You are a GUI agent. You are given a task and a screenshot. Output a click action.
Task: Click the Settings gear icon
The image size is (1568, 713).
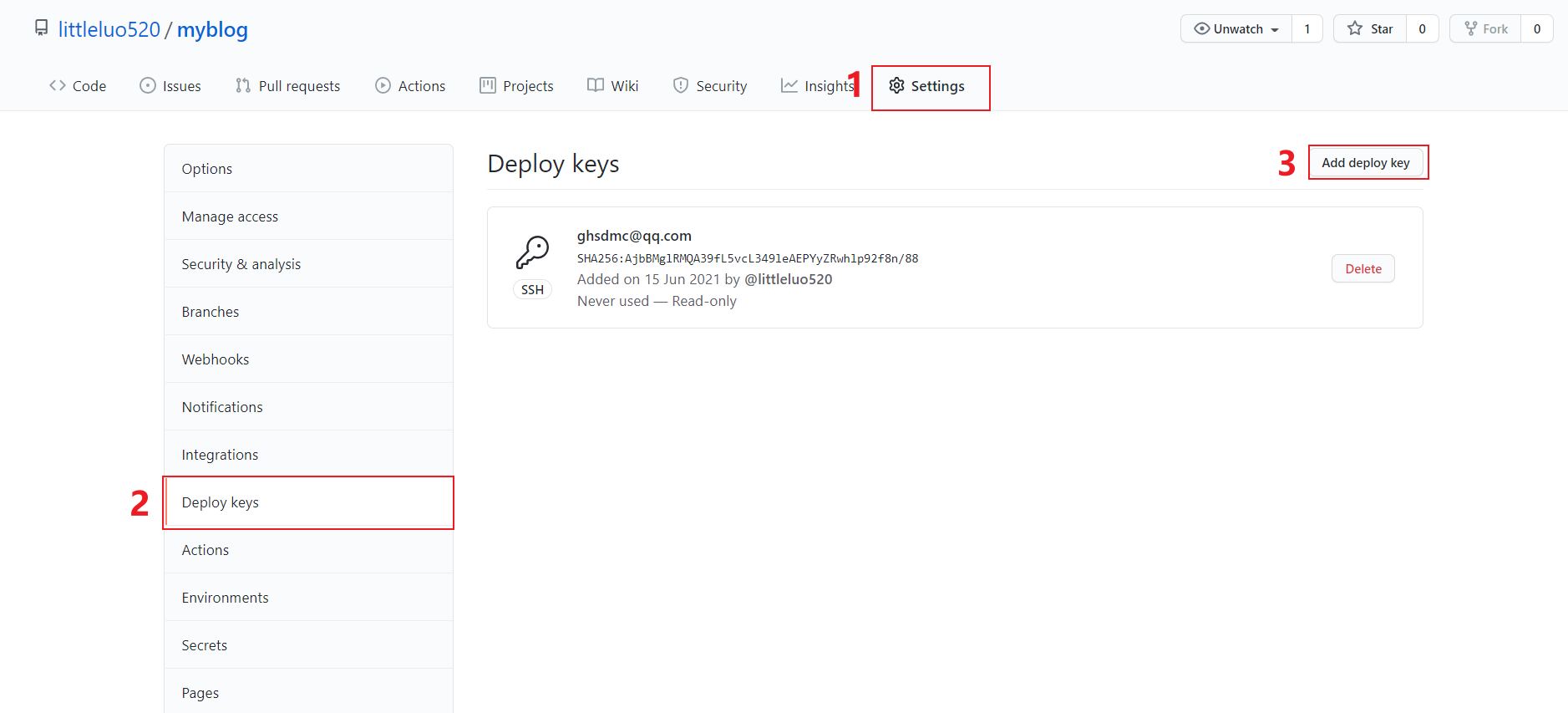click(896, 85)
